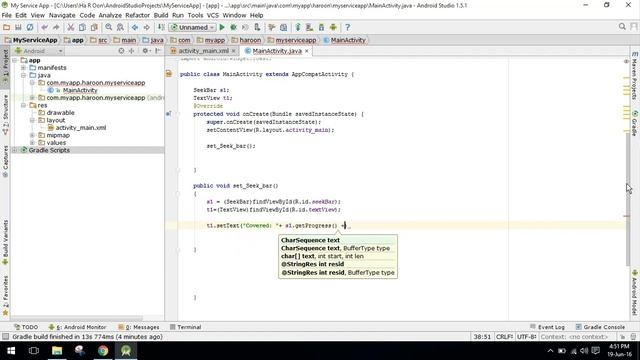Open the VCS menu
The height and width of the screenshot is (360, 640).
click(213, 15)
